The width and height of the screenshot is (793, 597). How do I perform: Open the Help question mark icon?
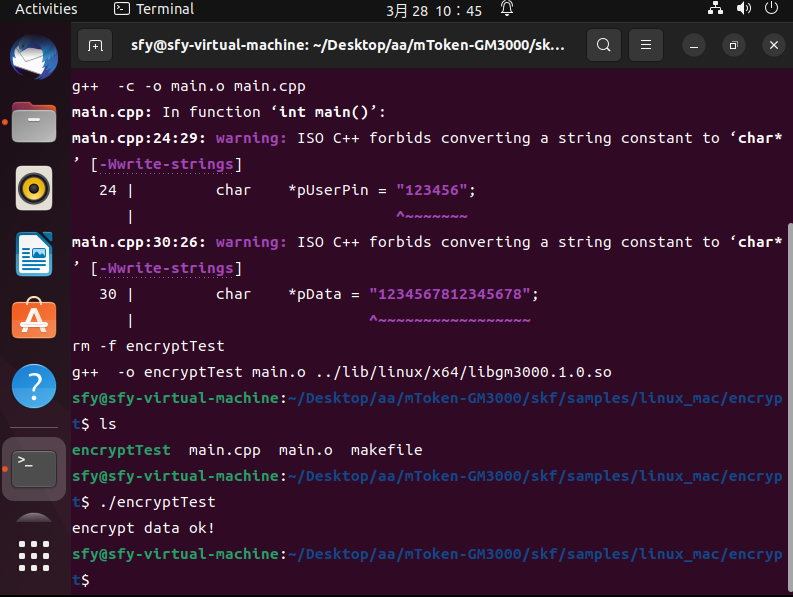tap(33, 385)
